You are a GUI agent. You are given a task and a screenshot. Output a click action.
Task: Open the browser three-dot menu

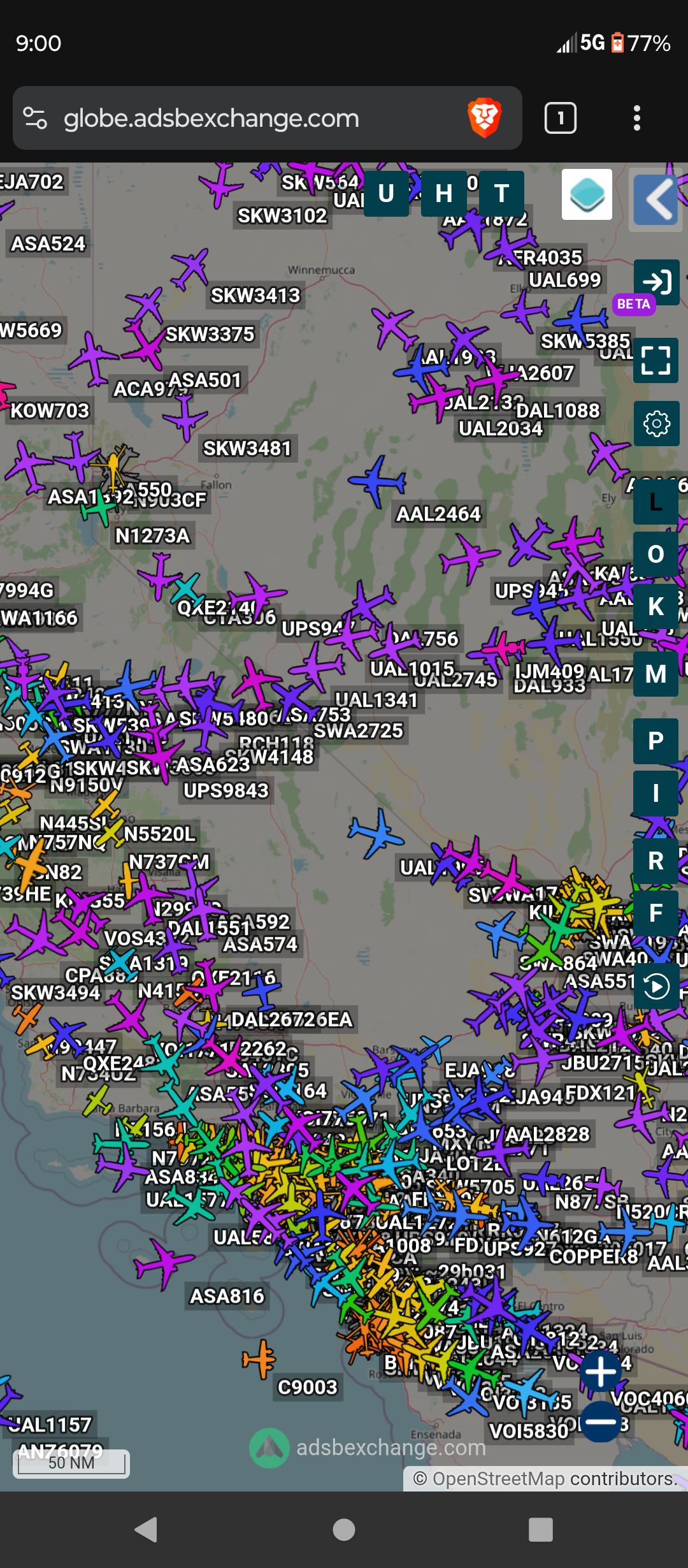[636, 118]
